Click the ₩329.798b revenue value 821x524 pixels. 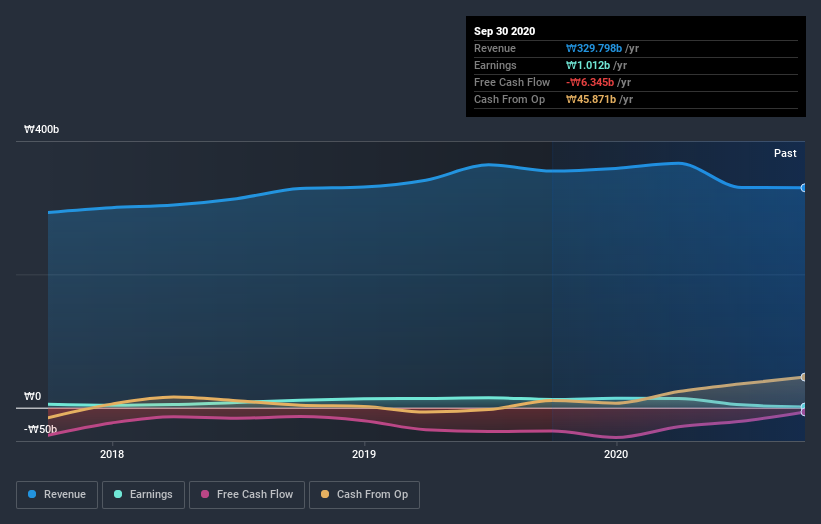pos(594,48)
